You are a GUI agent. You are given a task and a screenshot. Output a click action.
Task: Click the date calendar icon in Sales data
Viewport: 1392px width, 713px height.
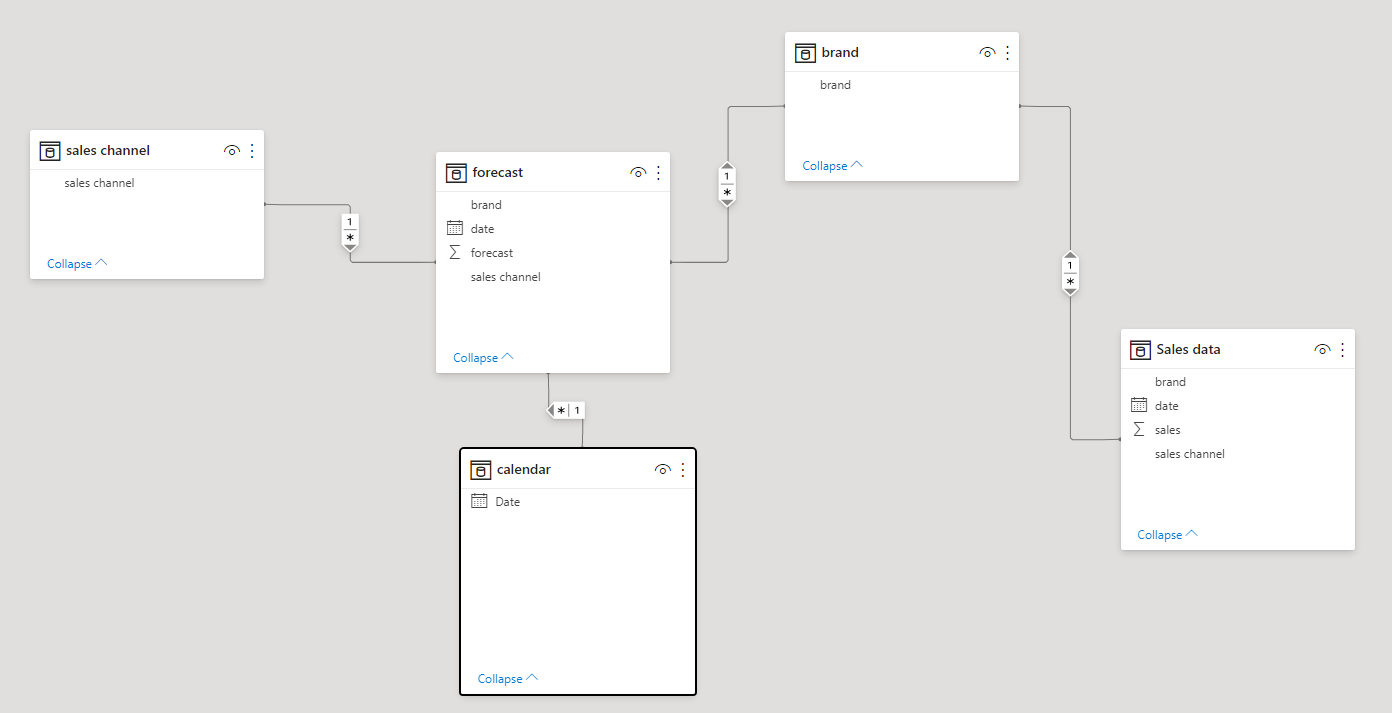[1139, 406]
